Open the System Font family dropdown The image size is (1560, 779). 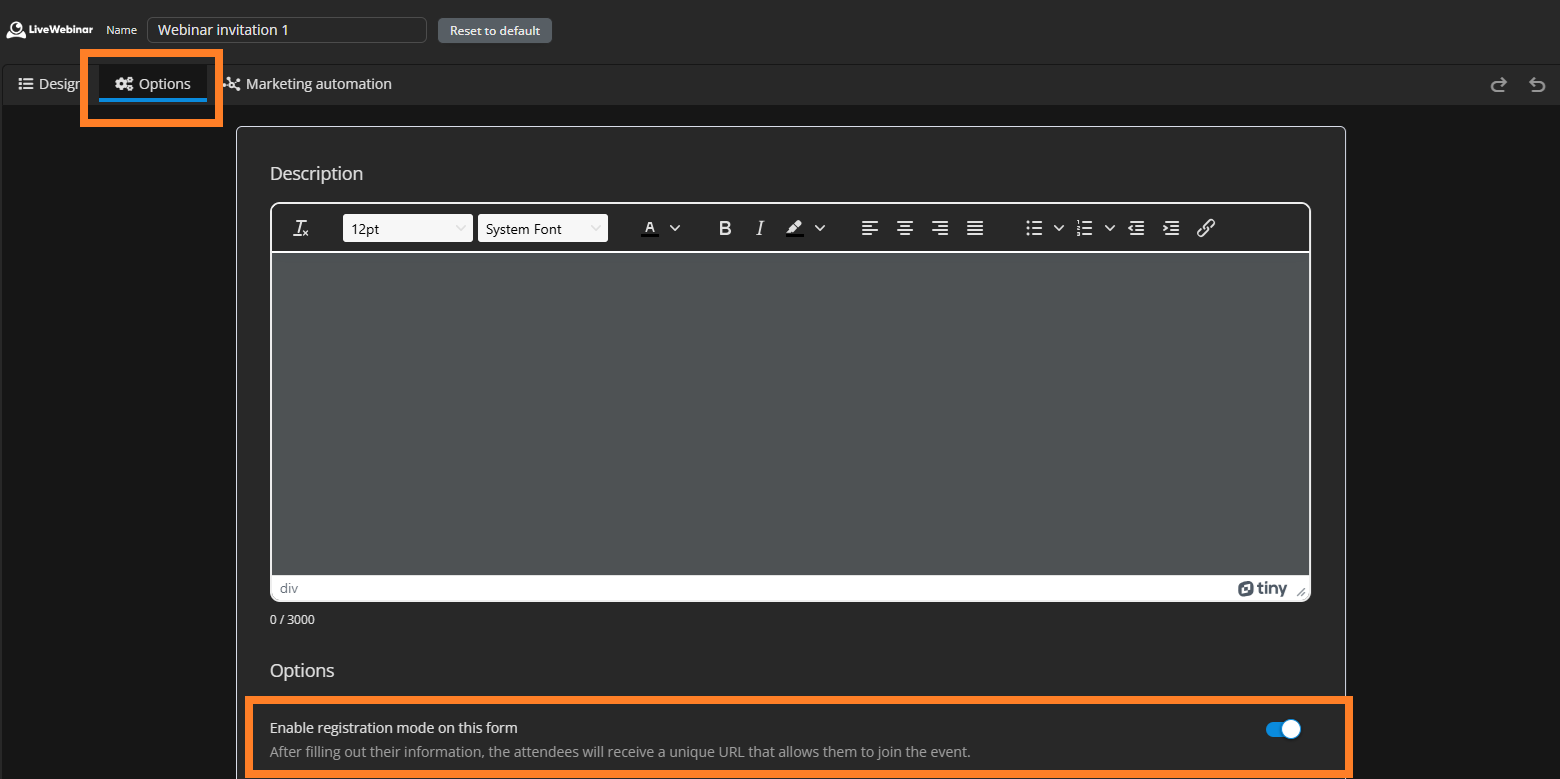pos(542,229)
